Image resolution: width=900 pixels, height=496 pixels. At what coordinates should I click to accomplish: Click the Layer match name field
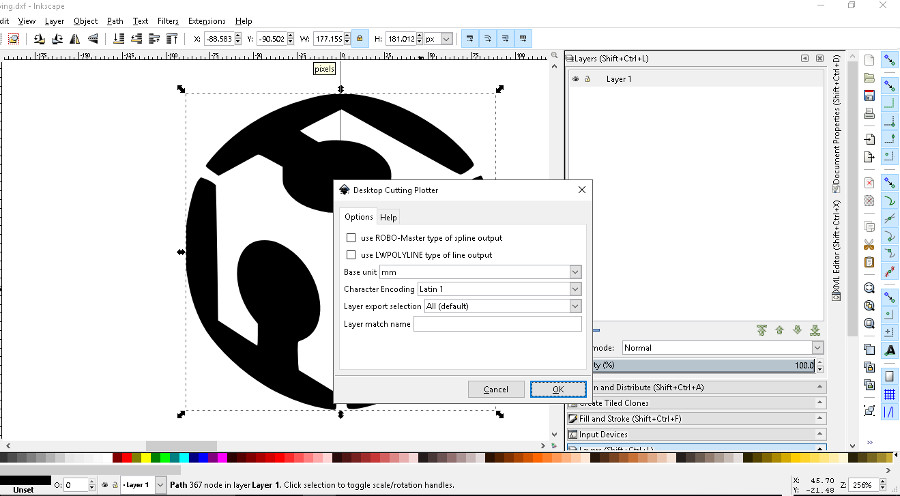(497, 324)
